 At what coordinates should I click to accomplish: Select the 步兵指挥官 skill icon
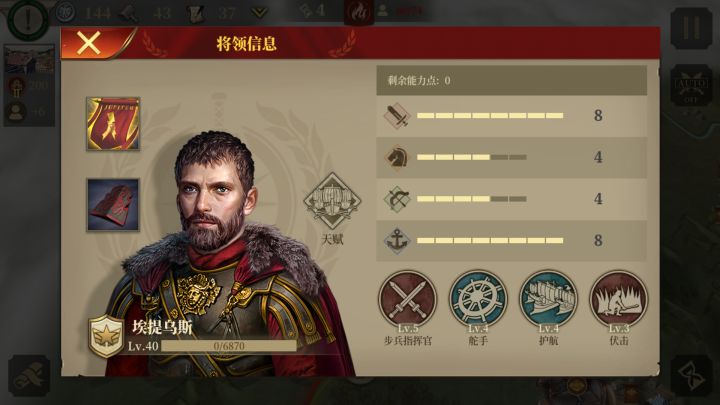point(408,299)
